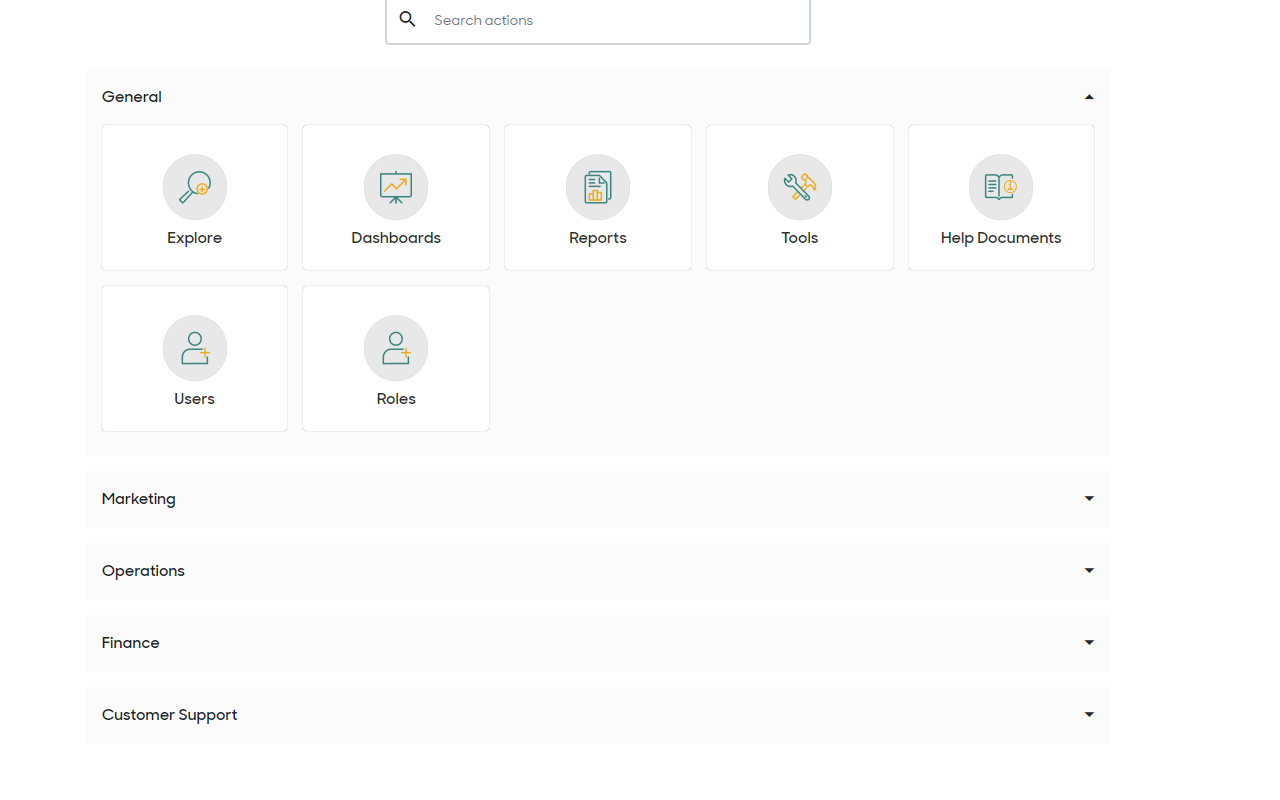Expand the Marketing section arrow

point(1089,499)
